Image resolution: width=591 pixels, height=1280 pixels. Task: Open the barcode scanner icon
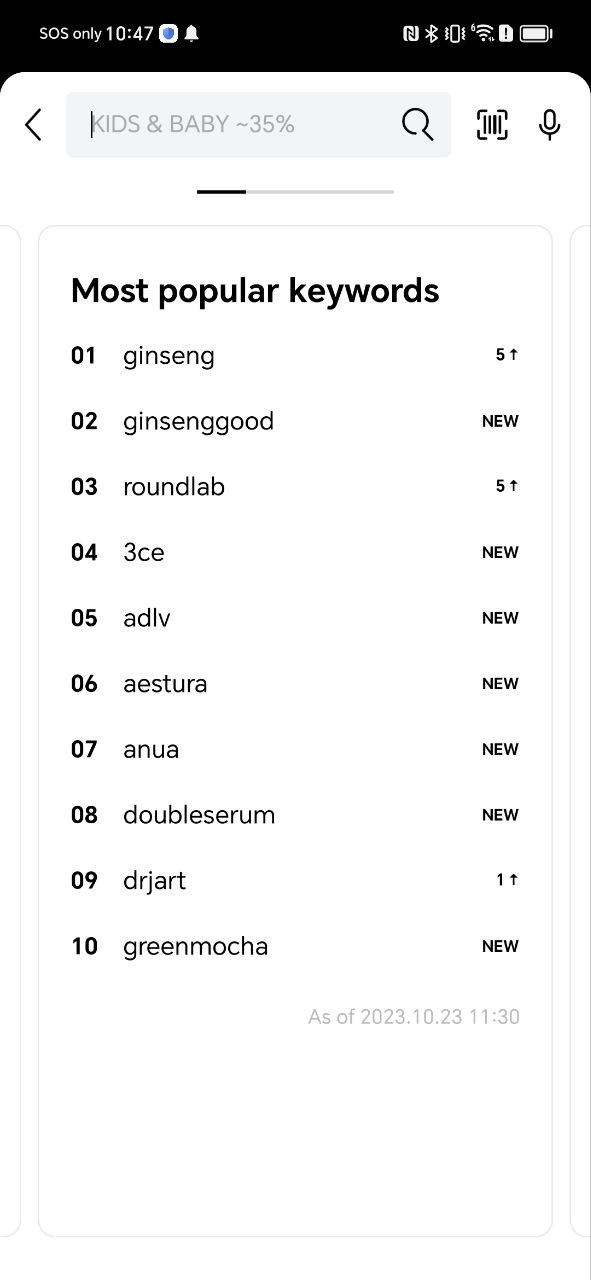click(x=492, y=125)
